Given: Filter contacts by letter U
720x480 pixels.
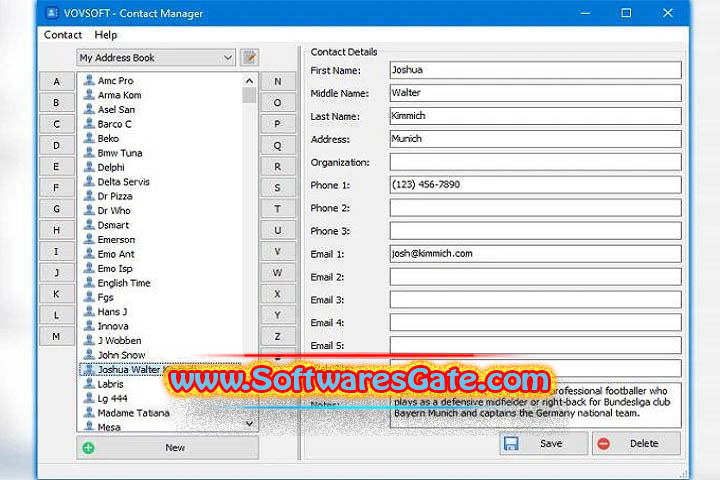Looking at the screenshot, I should coord(278,230).
